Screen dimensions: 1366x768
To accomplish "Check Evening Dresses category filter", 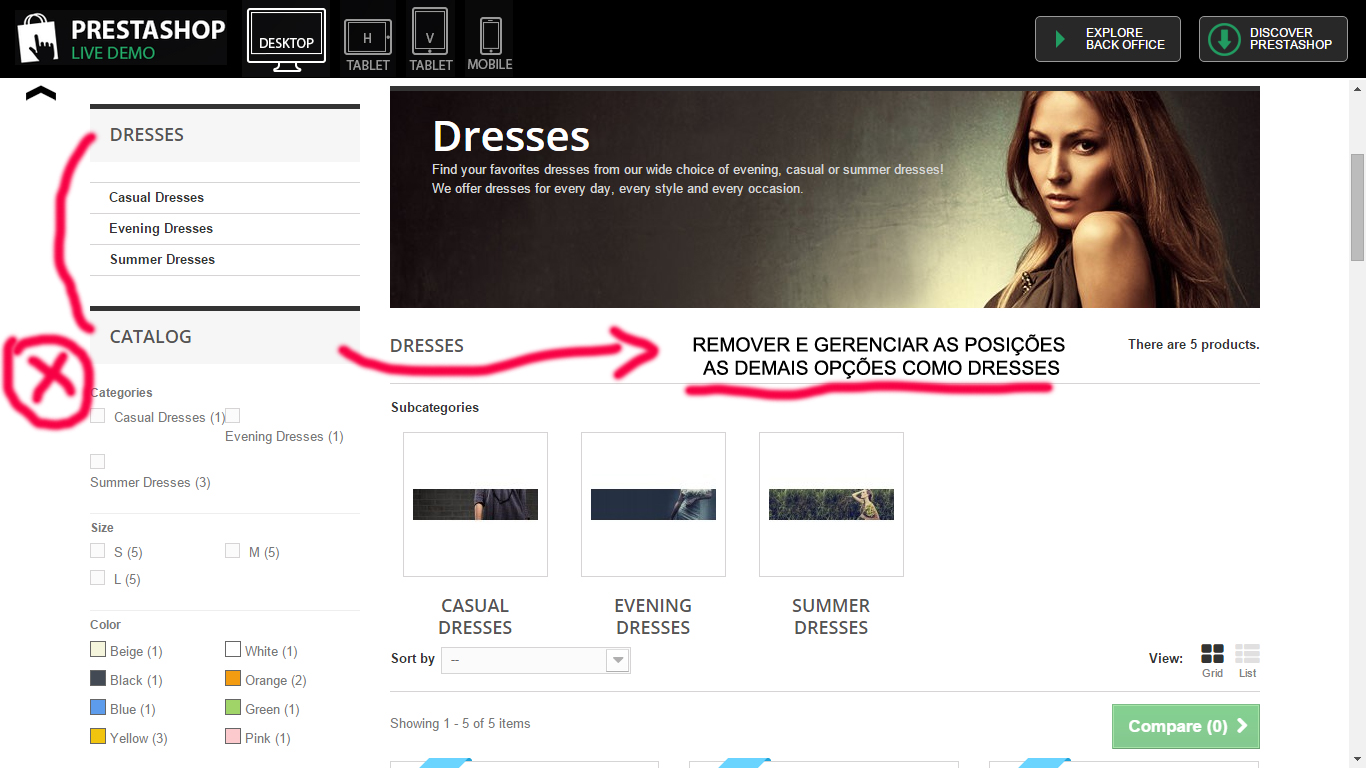I will click(x=233, y=416).
